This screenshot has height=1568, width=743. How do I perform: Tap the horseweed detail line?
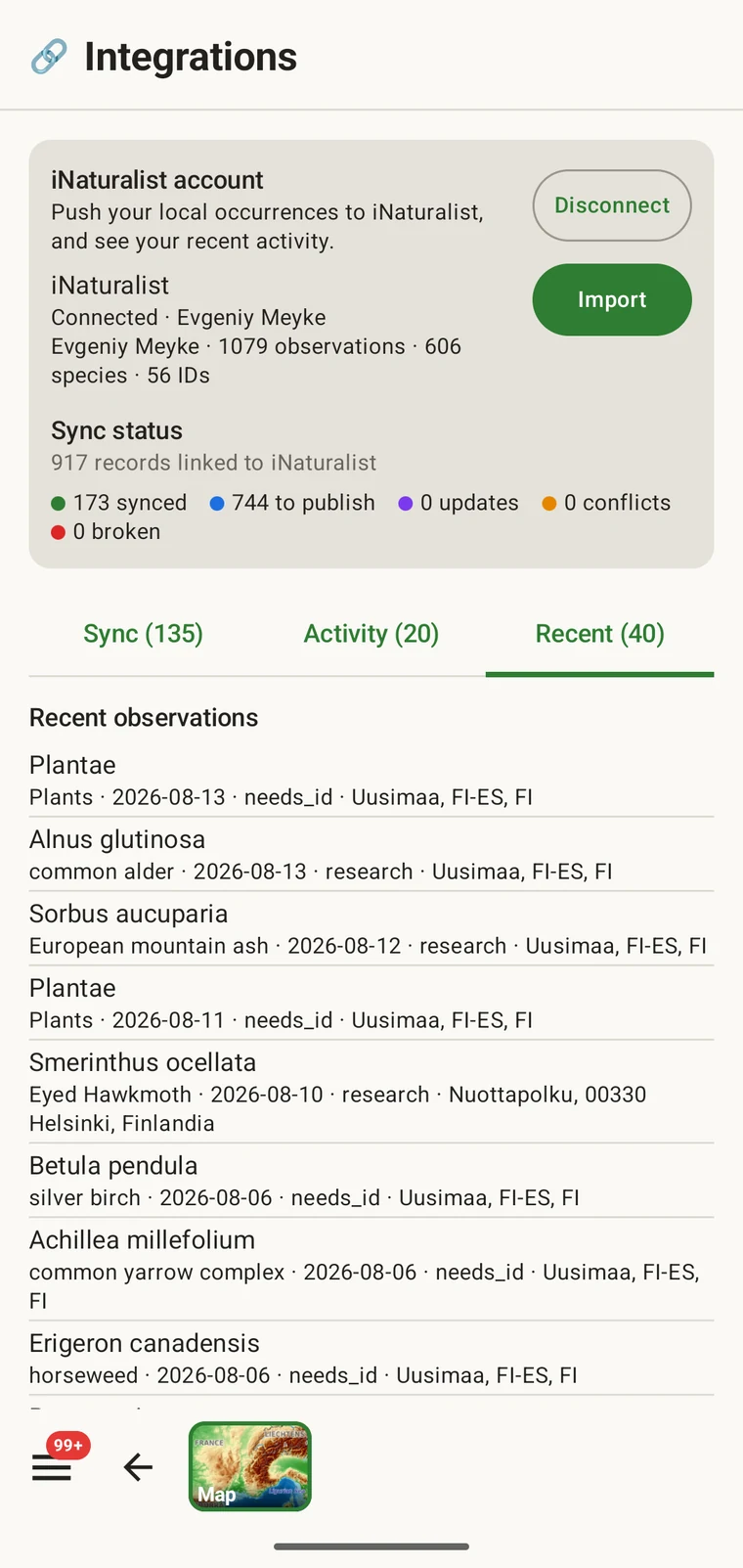(303, 1376)
